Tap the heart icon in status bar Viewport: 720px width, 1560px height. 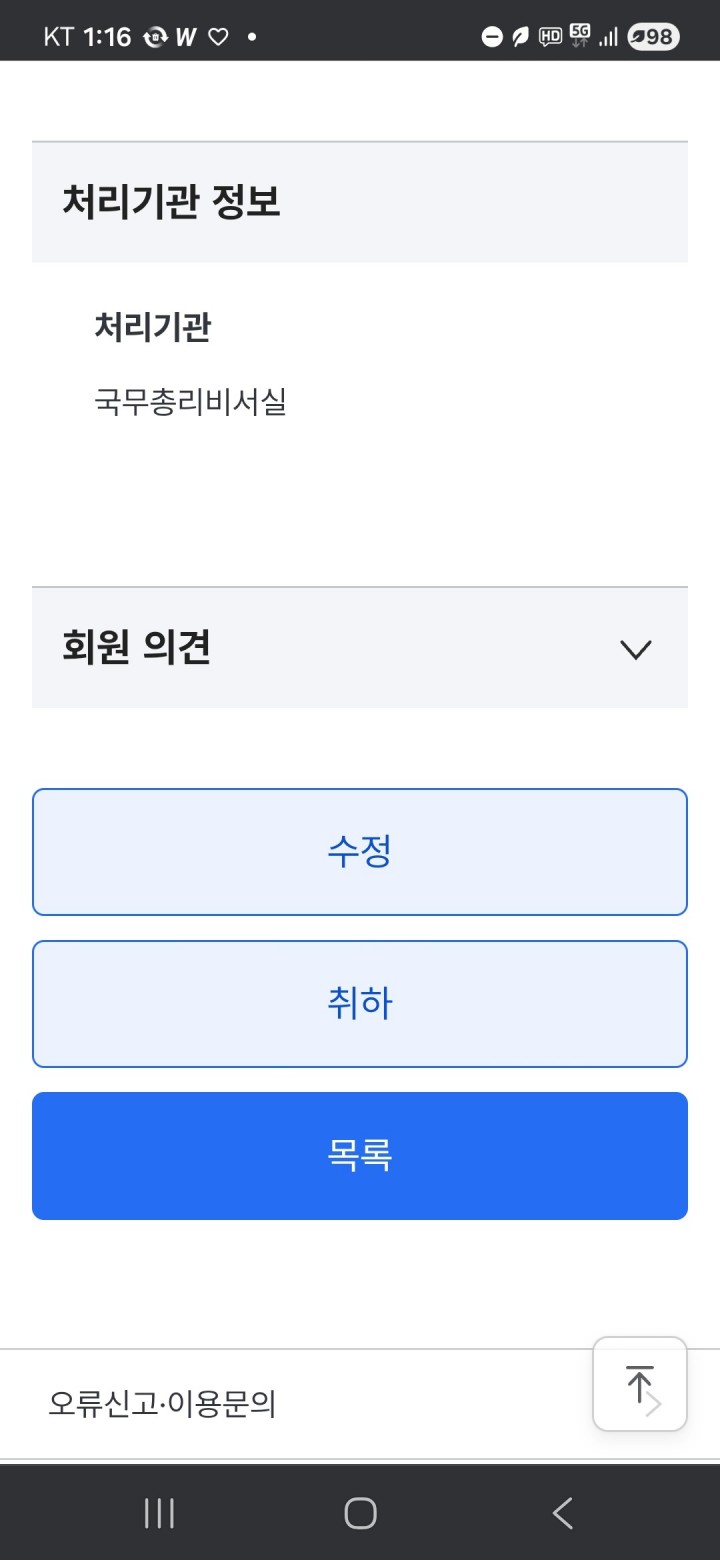[x=218, y=37]
